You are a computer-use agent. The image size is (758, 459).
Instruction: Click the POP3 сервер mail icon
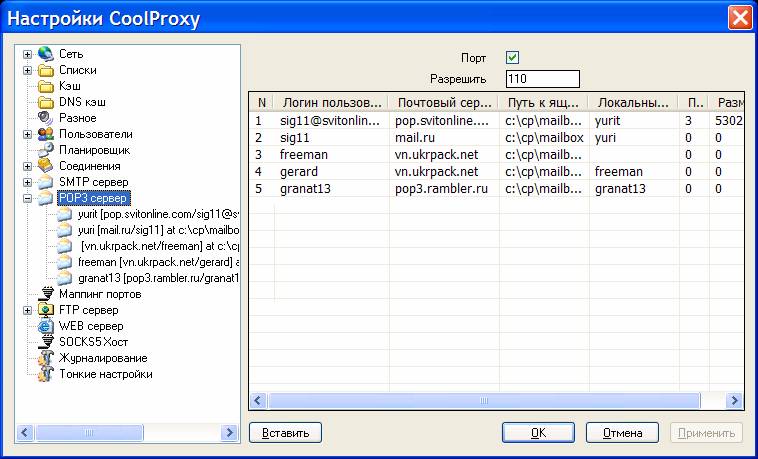point(46,198)
